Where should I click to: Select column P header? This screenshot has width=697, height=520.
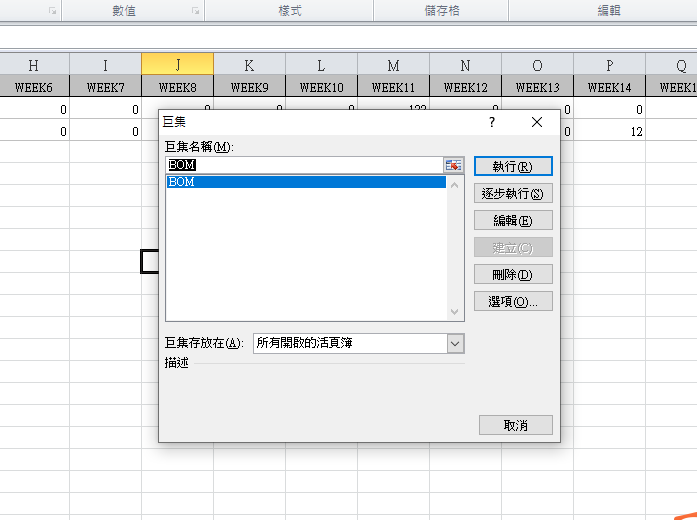pos(609,65)
